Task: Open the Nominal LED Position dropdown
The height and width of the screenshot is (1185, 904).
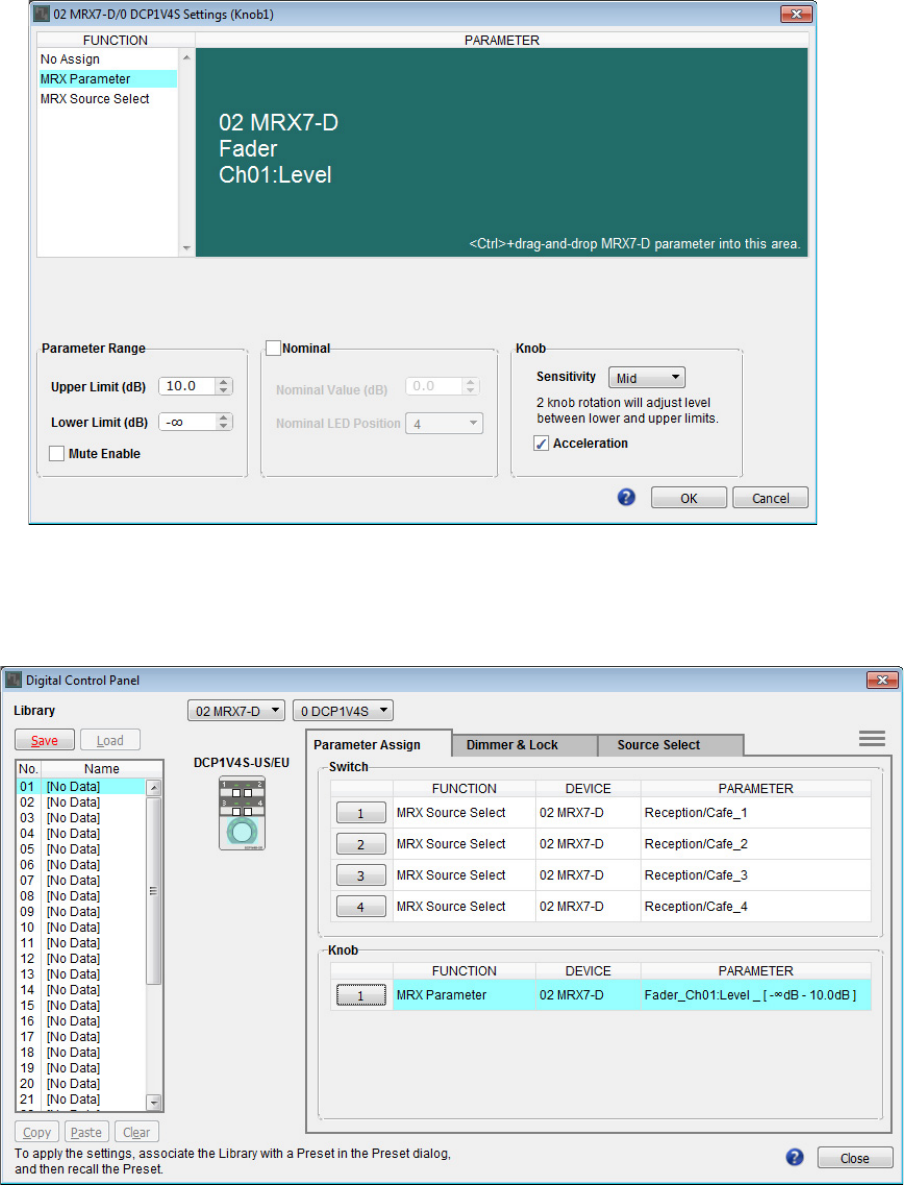Action: [x=444, y=424]
